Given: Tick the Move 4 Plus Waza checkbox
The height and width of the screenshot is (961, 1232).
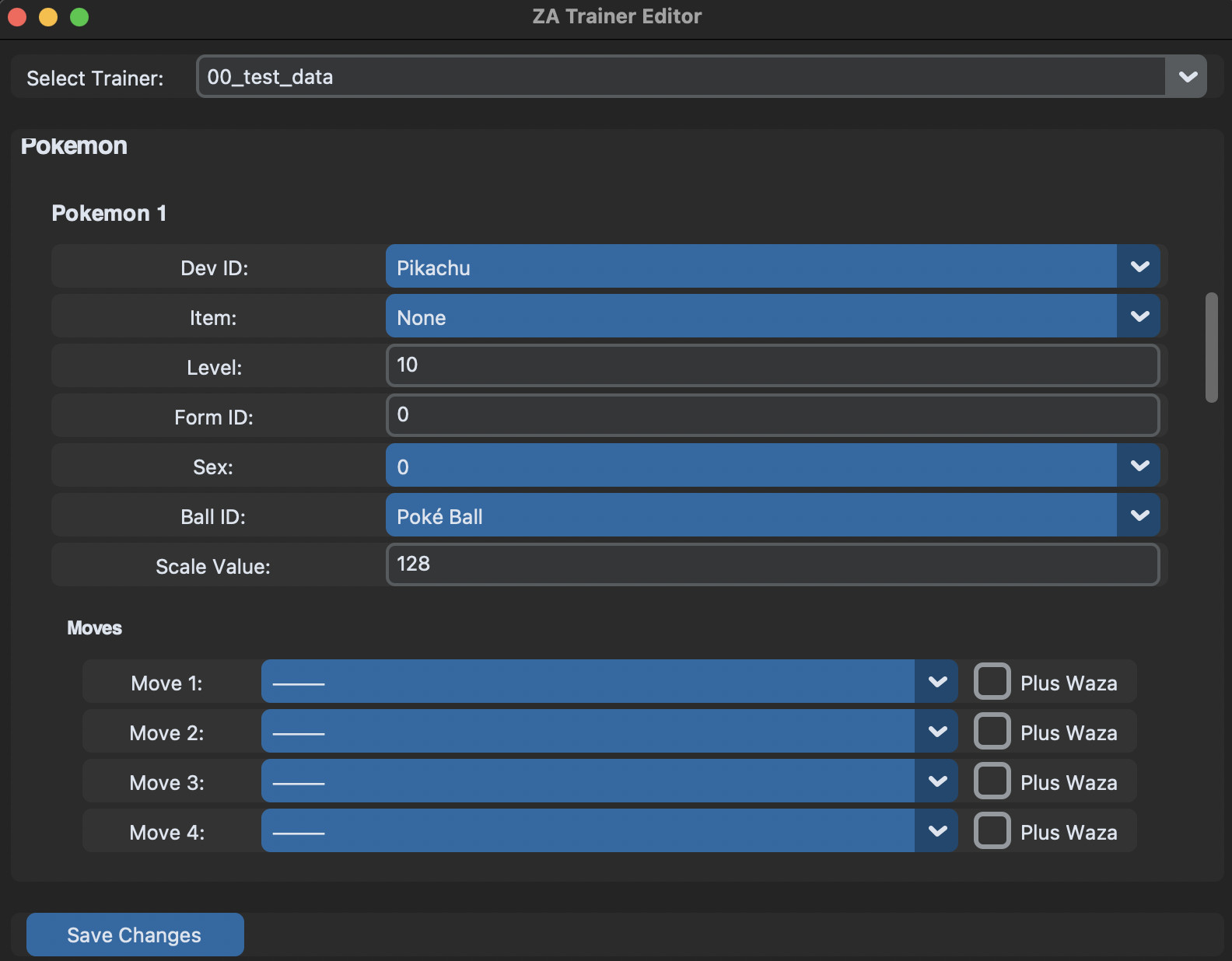Looking at the screenshot, I should tap(992, 831).
